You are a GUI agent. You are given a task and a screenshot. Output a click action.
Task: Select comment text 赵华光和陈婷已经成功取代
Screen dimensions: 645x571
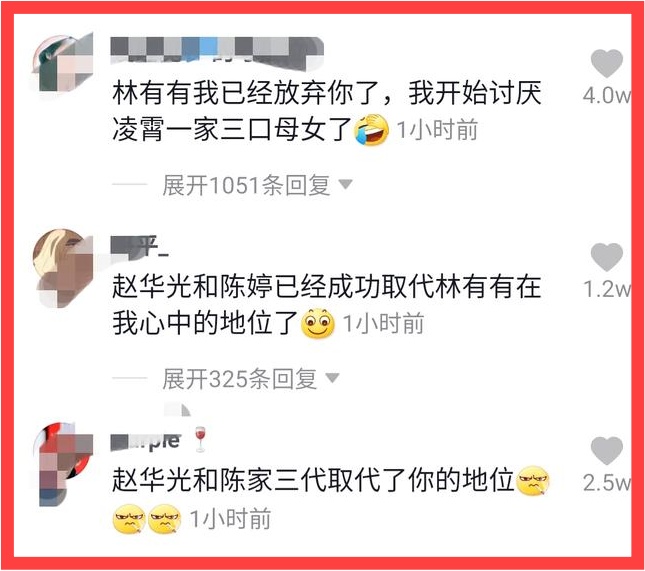tap(273, 287)
